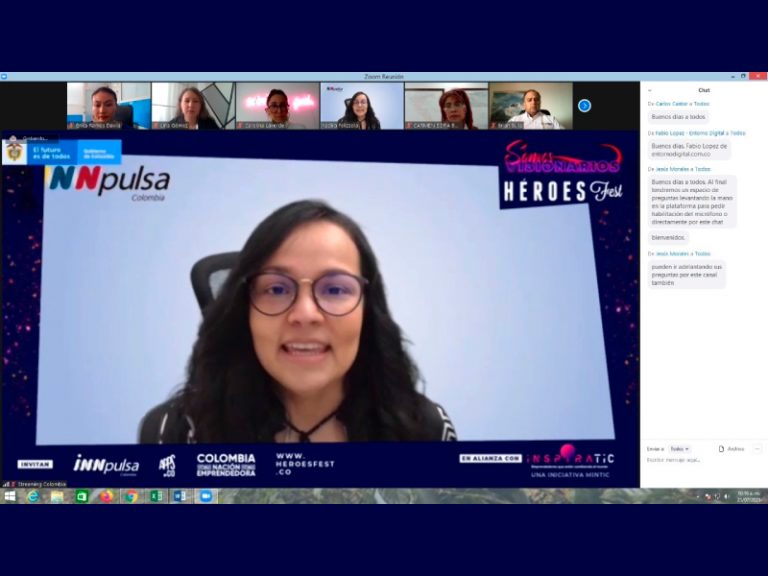Open Firefox from the taskbar
Viewport: 768px width, 576px height.
pos(106,496)
